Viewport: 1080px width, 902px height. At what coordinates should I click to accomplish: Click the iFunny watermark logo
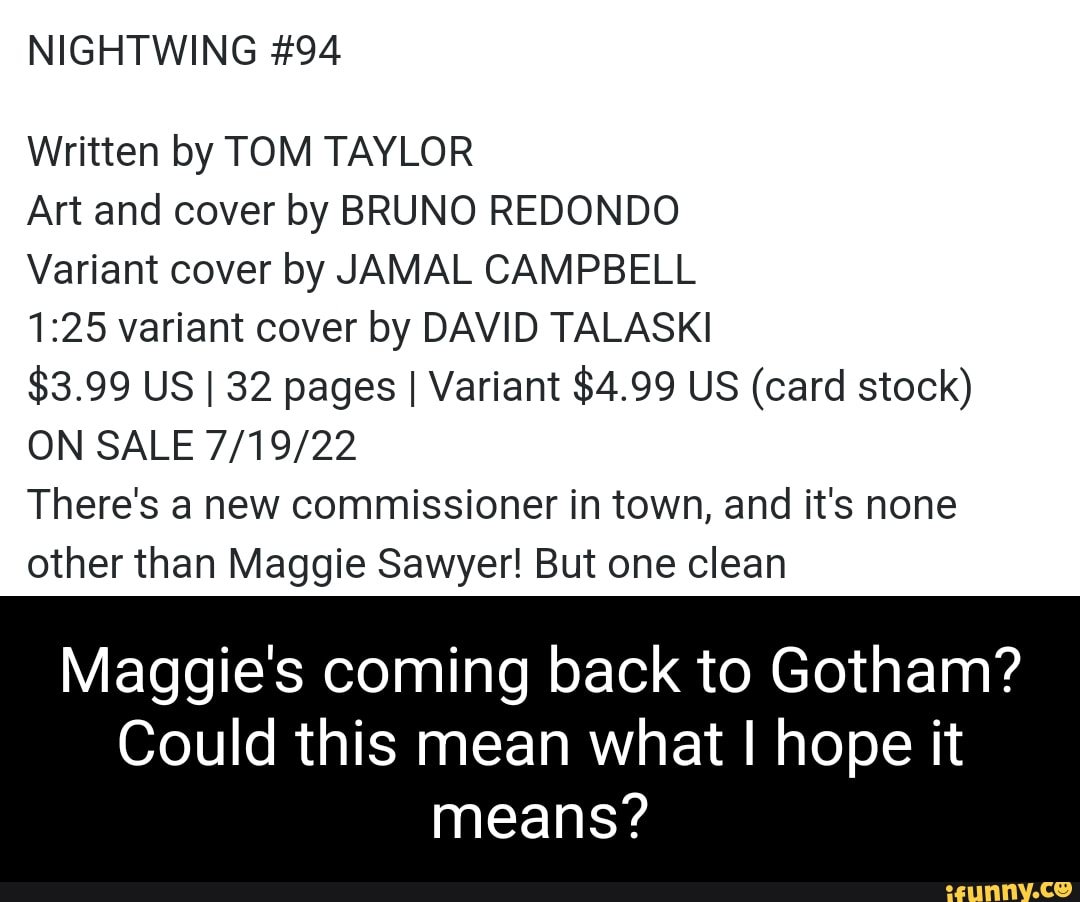point(1009,891)
